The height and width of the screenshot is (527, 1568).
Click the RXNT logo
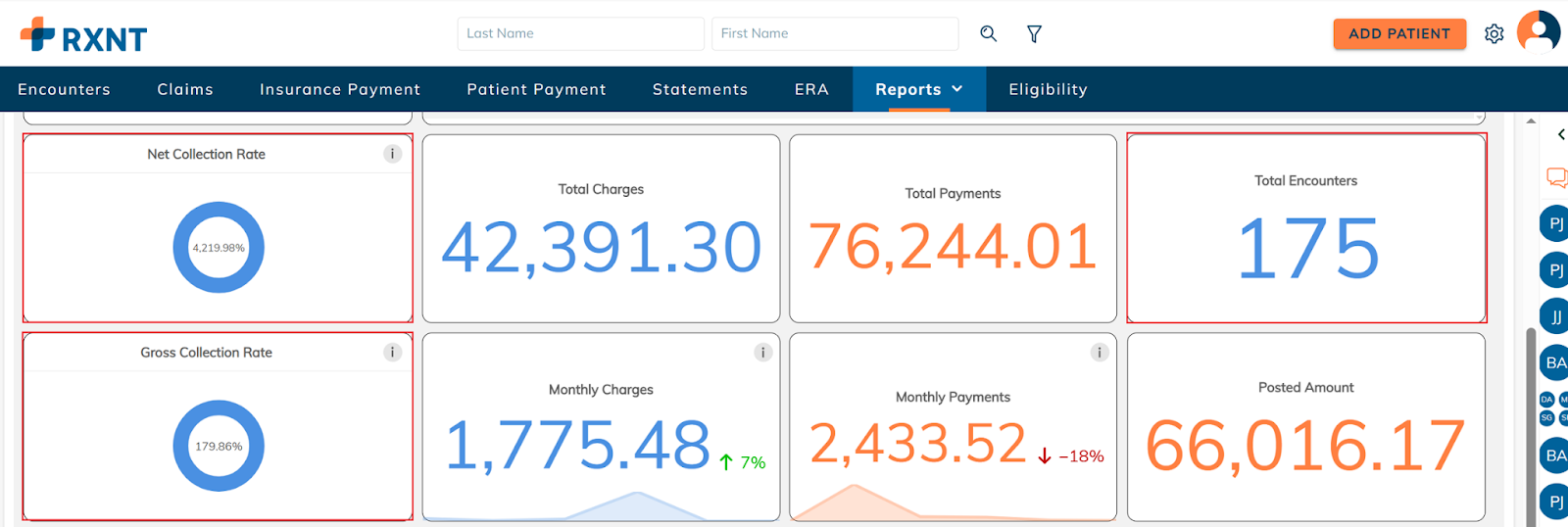coord(84,36)
